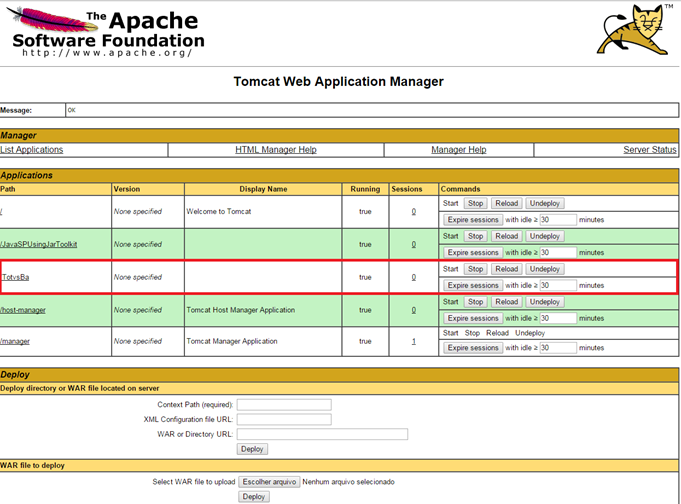Image resolution: width=681 pixels, height=504 pixels.
Task: Open the Manager Help link
Action: (459, 150)
